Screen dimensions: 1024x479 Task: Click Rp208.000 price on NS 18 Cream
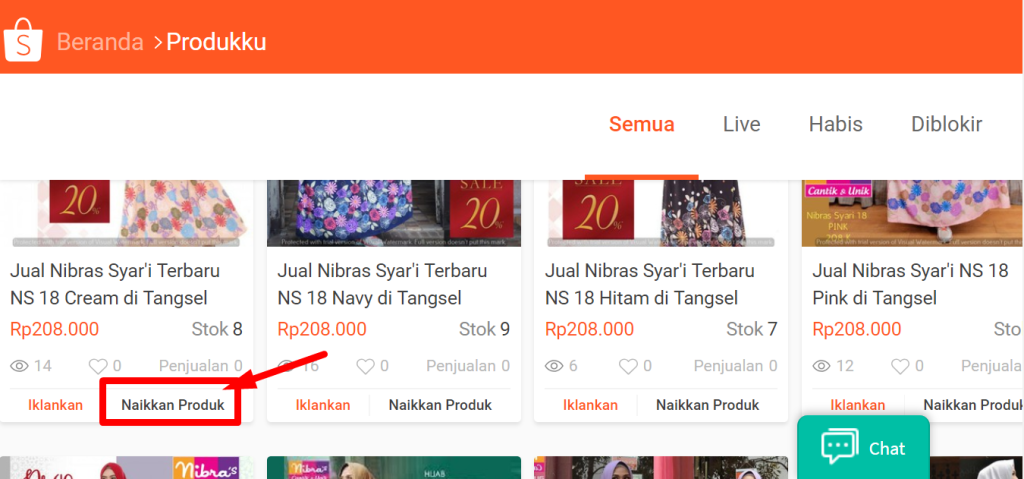(54, 329)
